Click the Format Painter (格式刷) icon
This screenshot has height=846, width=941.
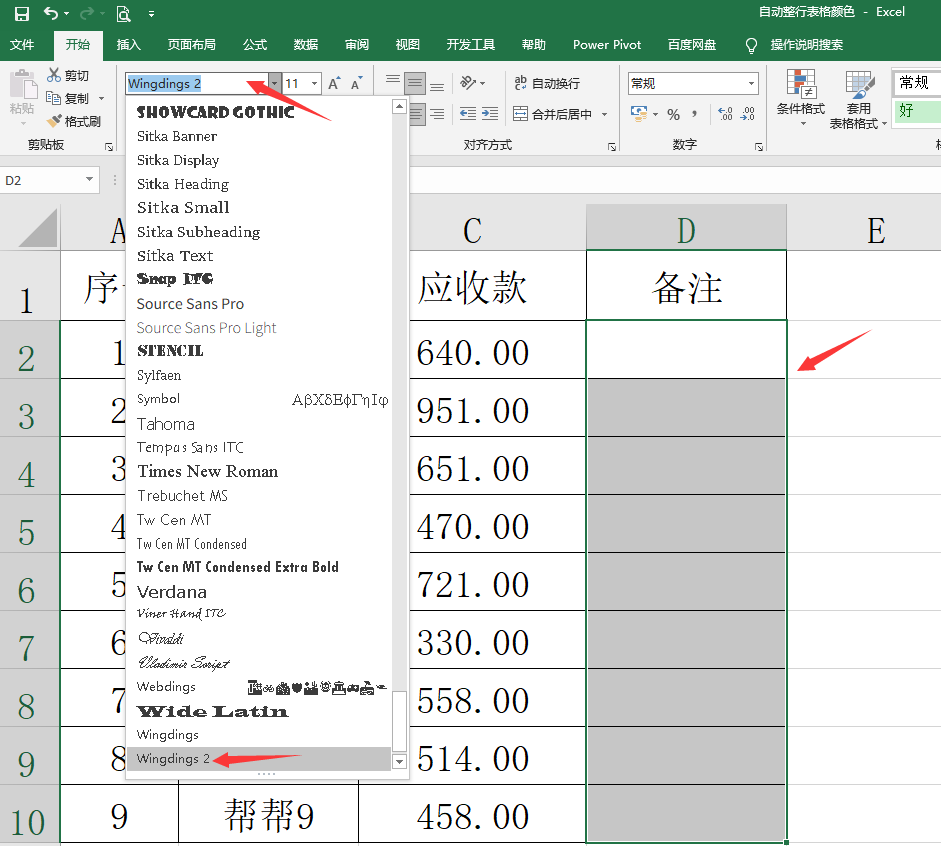click(55, 121)
